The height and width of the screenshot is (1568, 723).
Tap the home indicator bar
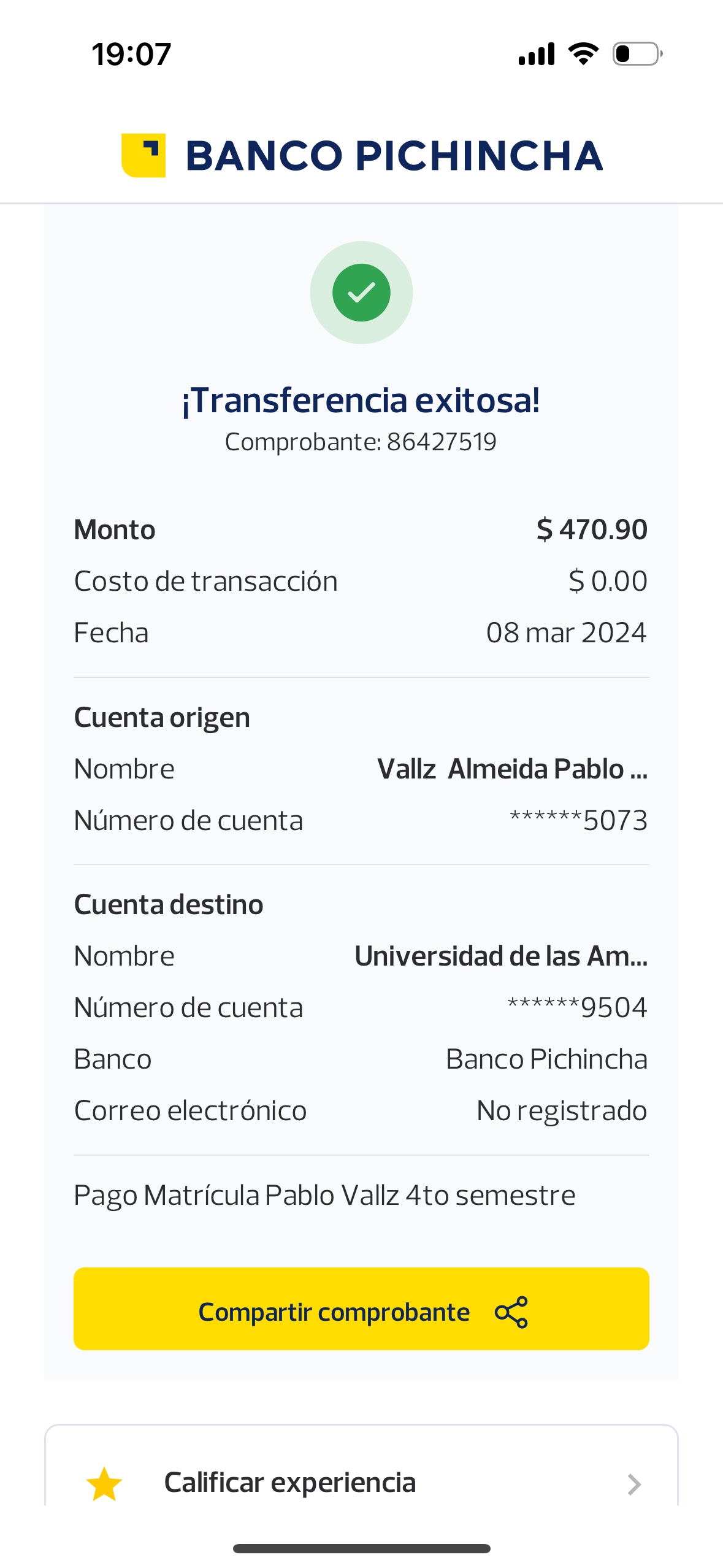(361, 1548)
